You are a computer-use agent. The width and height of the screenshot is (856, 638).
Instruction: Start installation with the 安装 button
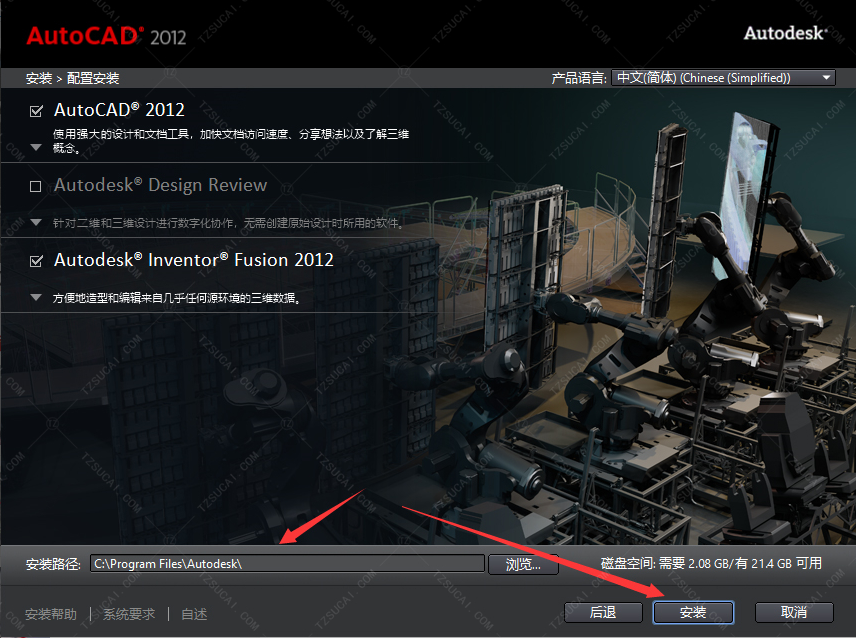[x=693, y=612]
